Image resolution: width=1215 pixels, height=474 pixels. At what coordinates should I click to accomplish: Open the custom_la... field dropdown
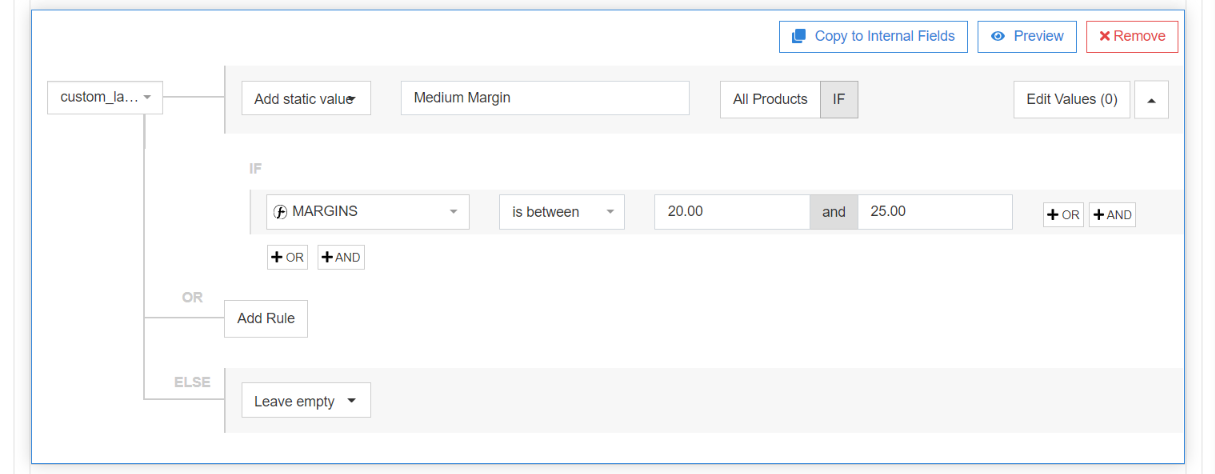point(105,97)
